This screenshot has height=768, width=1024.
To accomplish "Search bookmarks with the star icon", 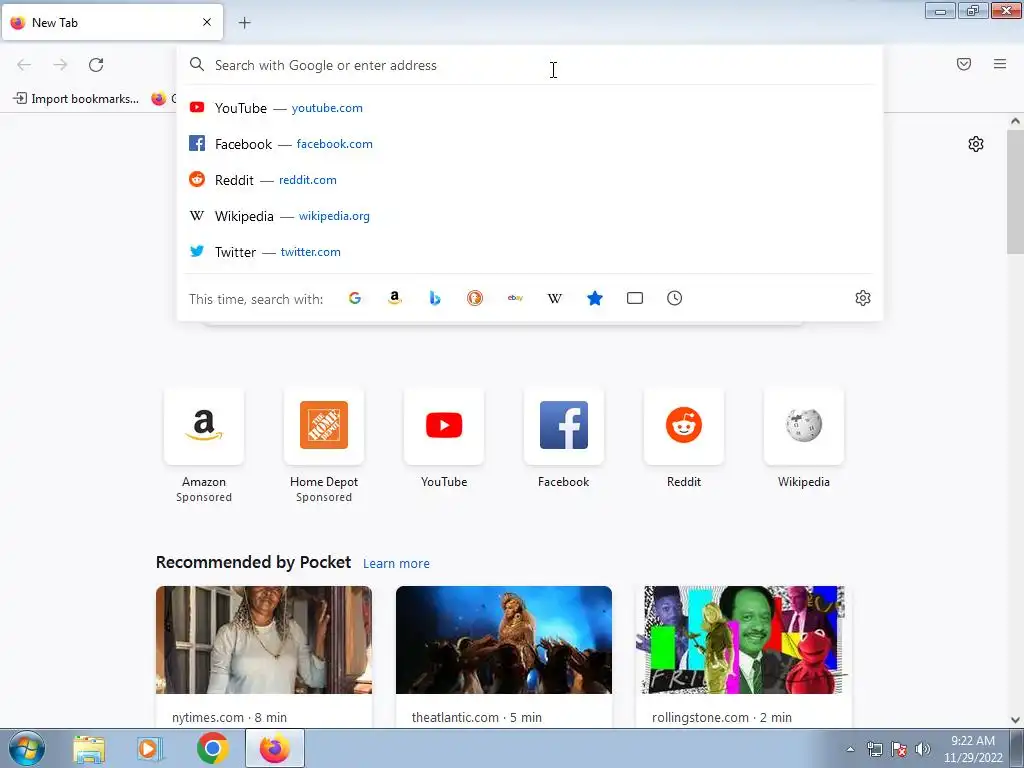I will [x=595, y=298].
